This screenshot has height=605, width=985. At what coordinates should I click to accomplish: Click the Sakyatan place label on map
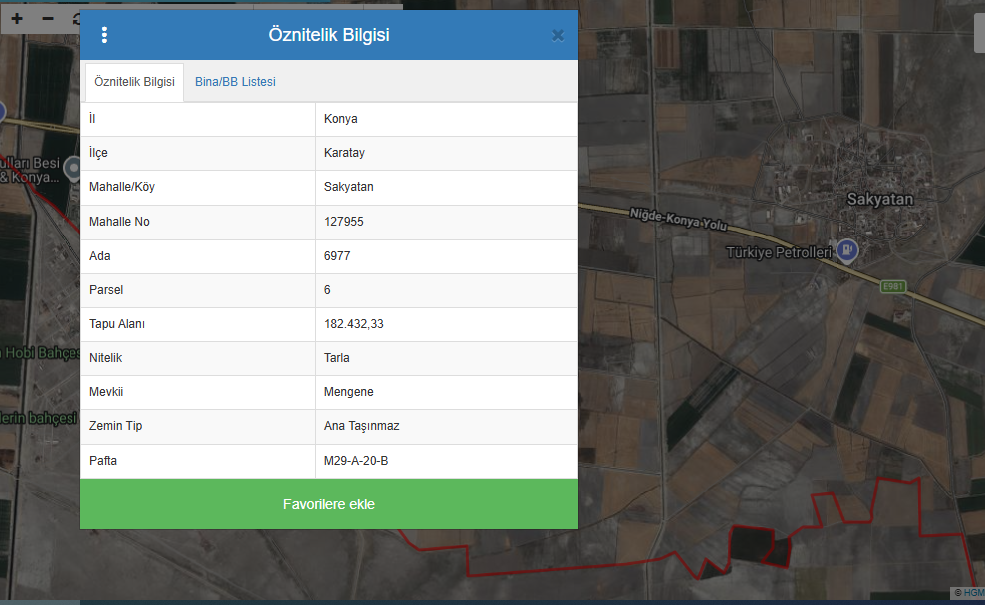click(879, 200)
